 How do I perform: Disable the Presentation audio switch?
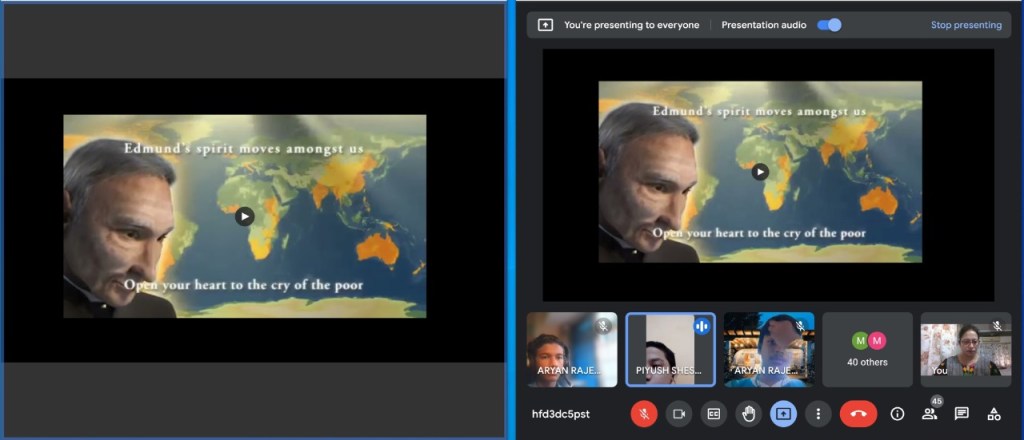829,25
